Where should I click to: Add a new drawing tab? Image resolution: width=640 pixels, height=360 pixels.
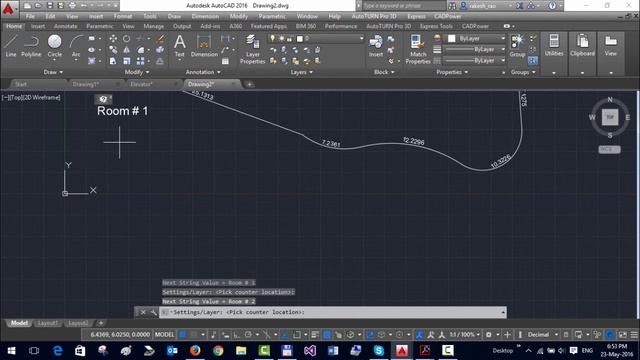pos(249,84)
